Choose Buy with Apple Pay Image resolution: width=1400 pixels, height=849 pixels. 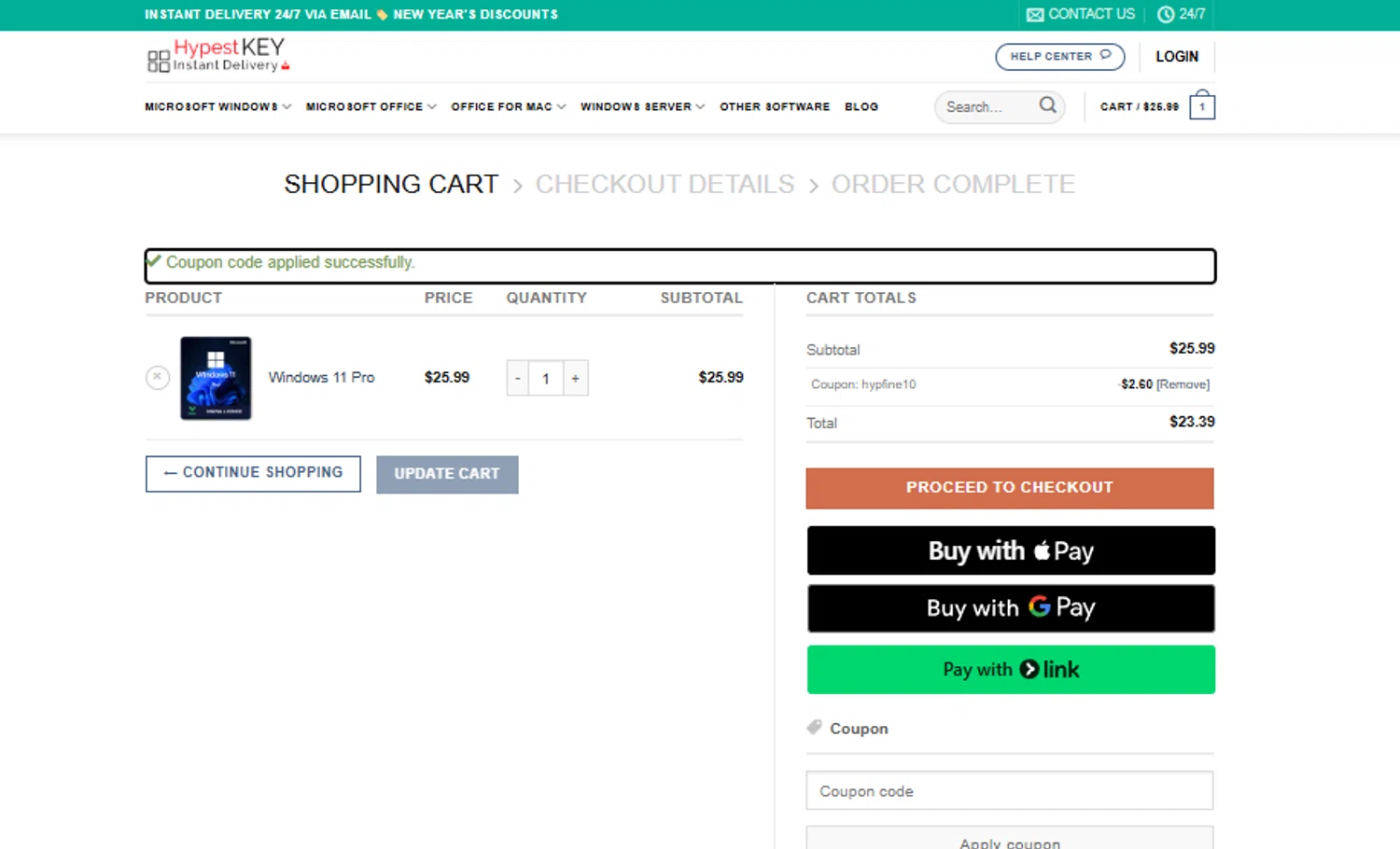(1011, 550)
